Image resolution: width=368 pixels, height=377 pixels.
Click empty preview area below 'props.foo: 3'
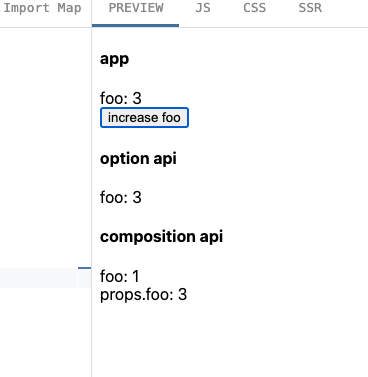230,340
